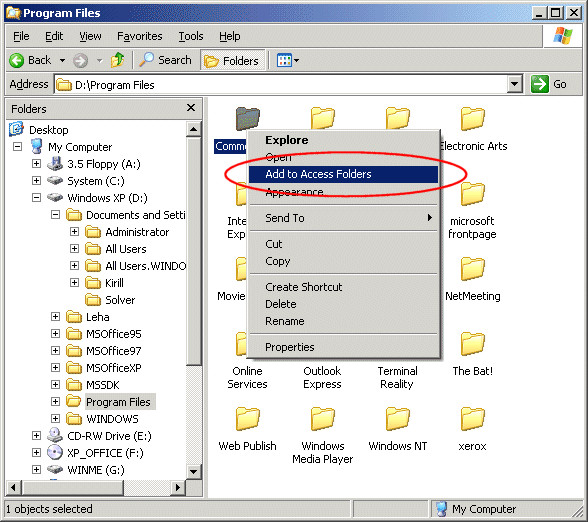Expand the MSOffice95 folder
The width and height of the screenshot is (588, 522).
point(56,334)
